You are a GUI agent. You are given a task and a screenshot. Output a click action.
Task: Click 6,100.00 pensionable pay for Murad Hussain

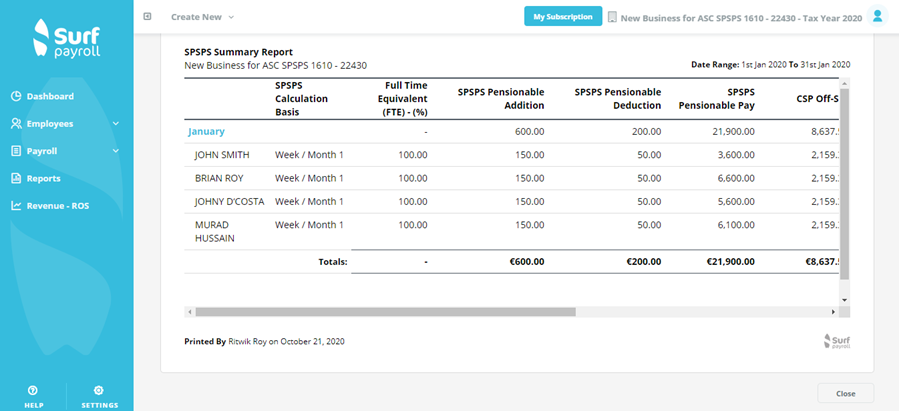click(737, 225)
